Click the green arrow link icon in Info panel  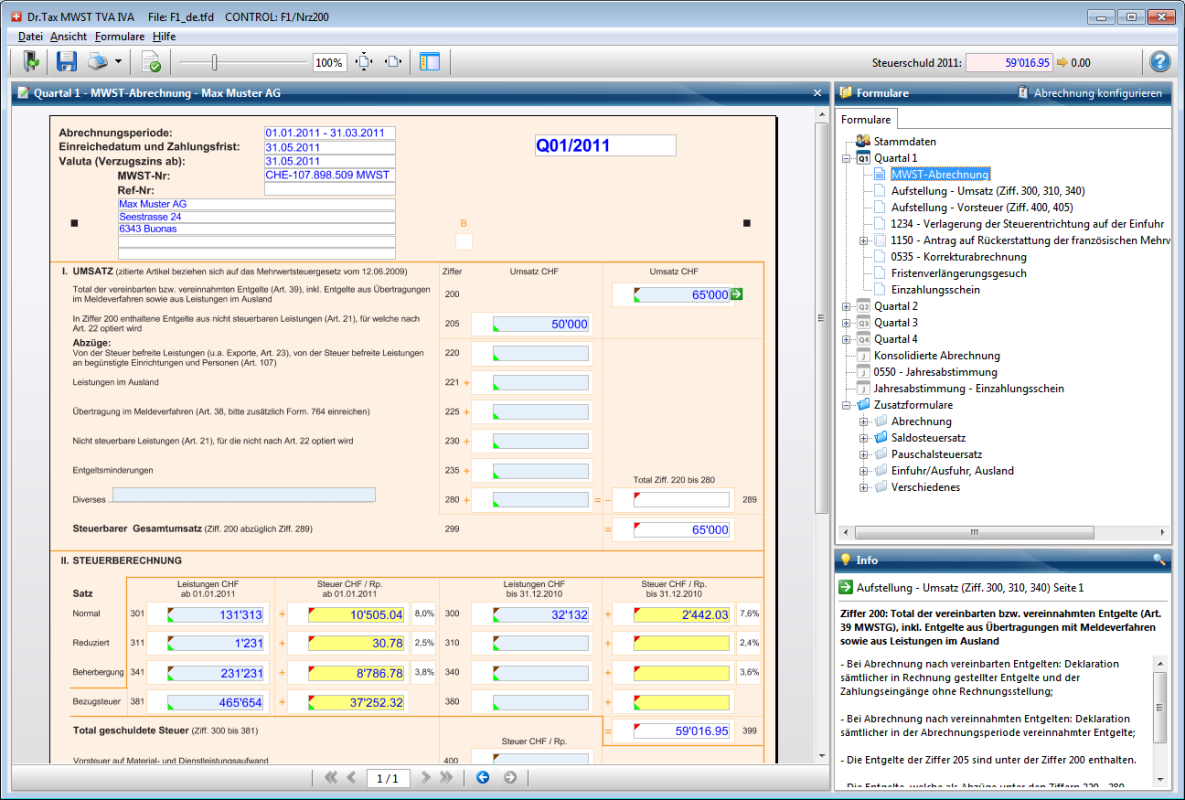pyautogui.click(x=846, y=588)
